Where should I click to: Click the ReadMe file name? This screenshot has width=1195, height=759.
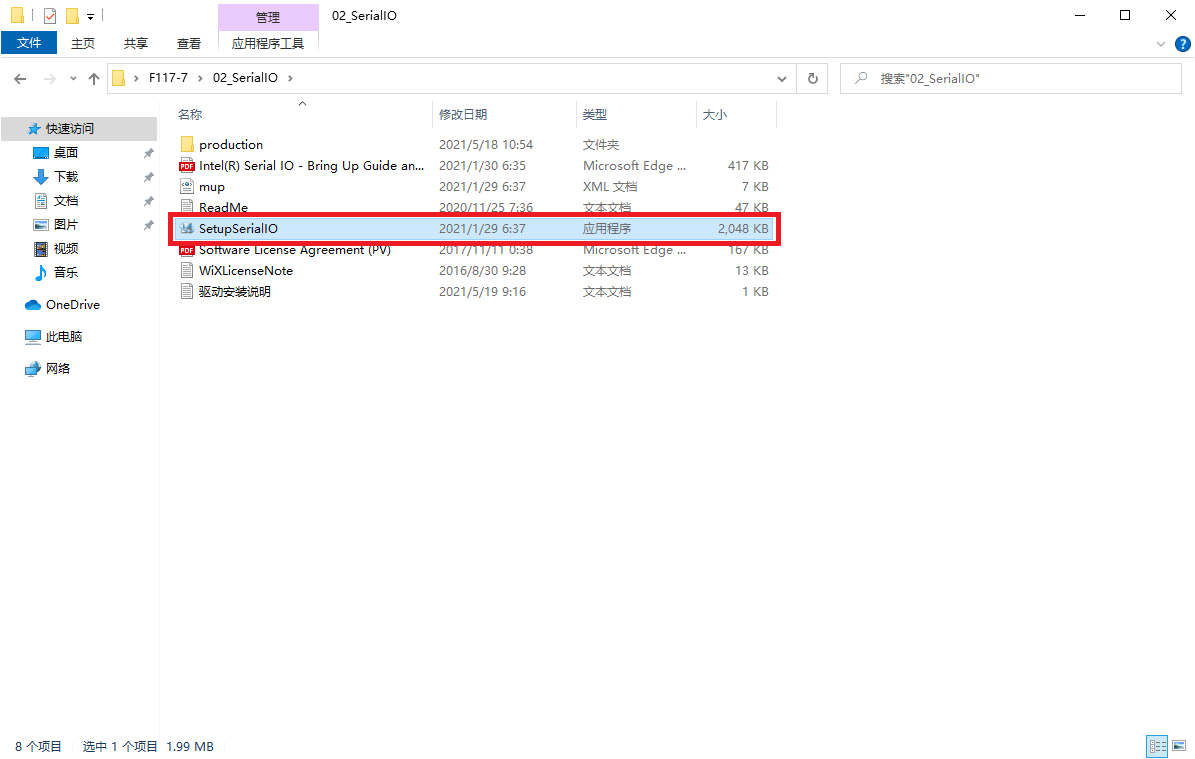click(x=223, y=207)
